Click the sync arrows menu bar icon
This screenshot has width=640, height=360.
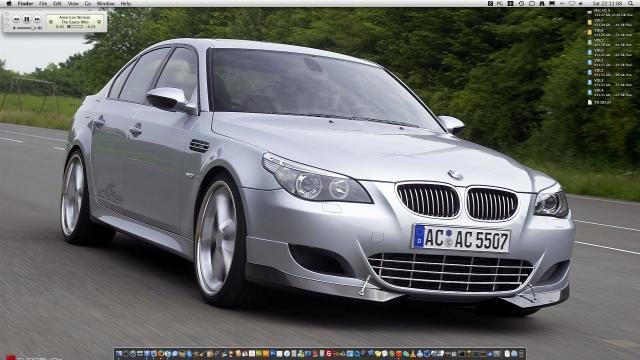click(562, 3)
